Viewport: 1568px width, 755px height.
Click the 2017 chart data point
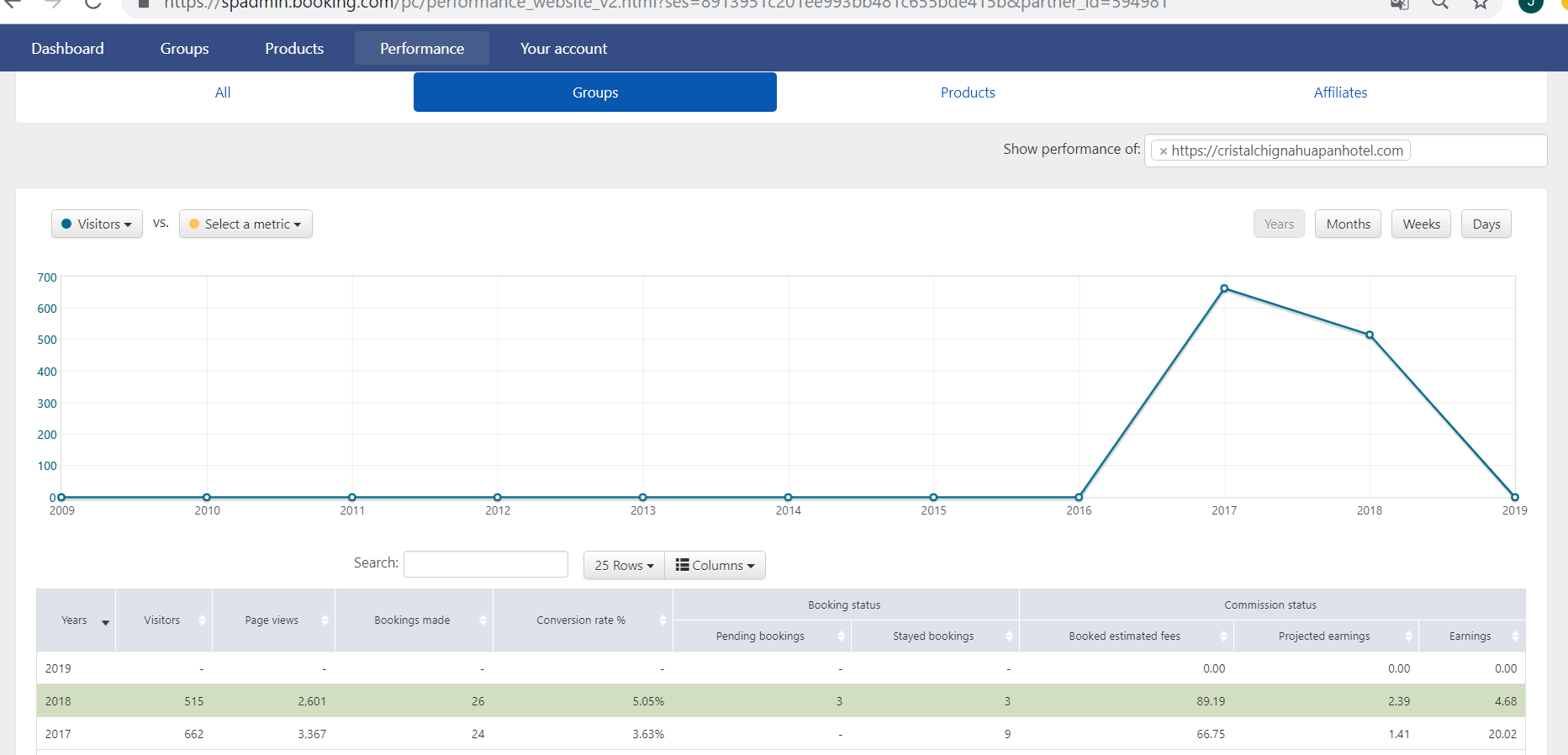tap(1224, 288)
